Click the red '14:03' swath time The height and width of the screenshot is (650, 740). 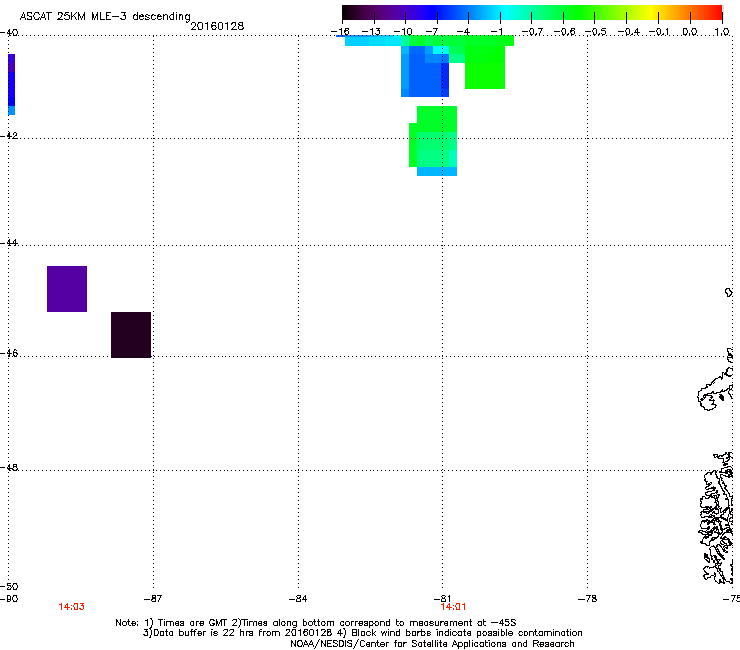pyautogui.click(x=71, y=607)
